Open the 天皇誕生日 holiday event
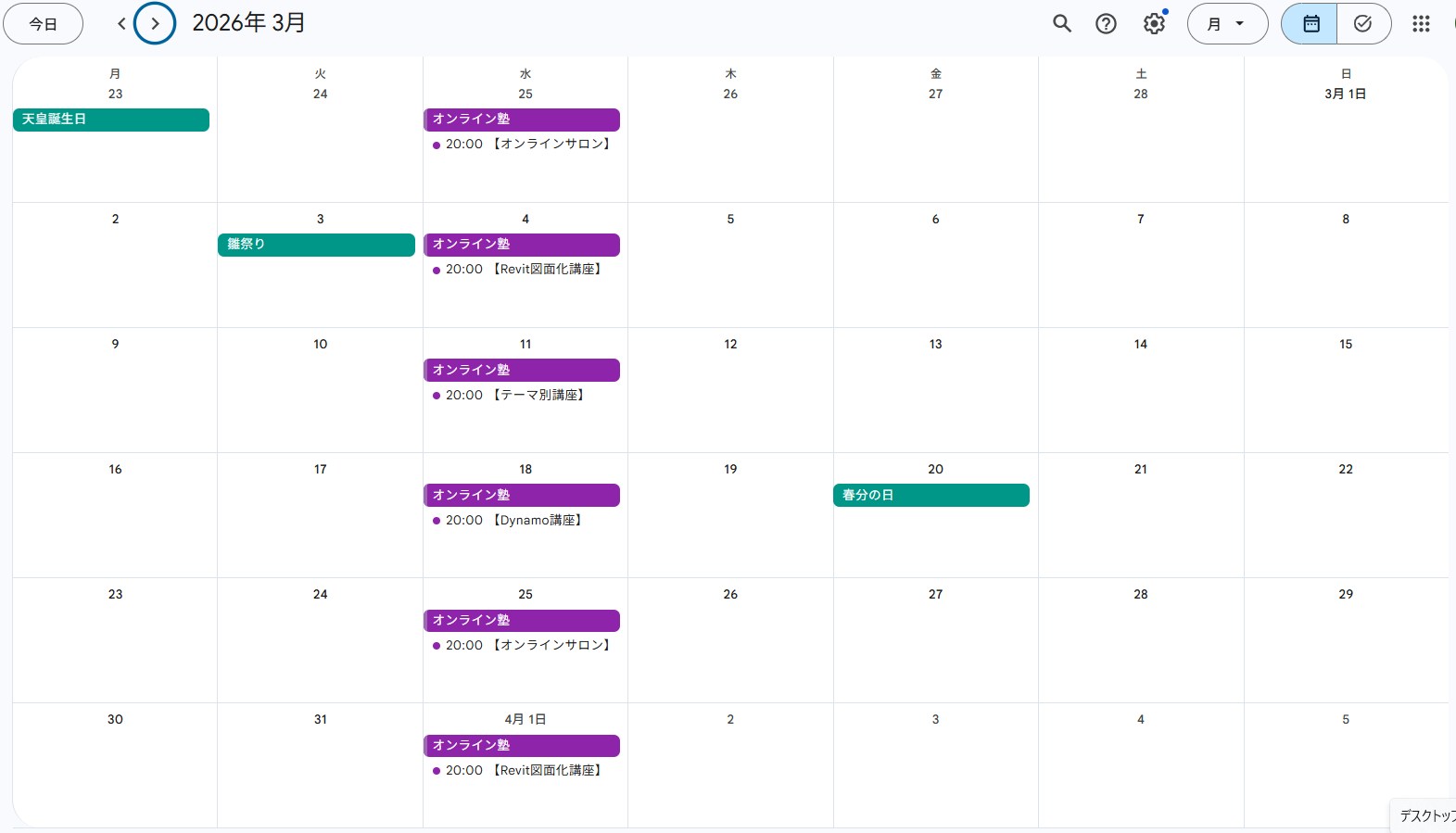Screen dimensions: 1456x833 [x=111, y=120]
